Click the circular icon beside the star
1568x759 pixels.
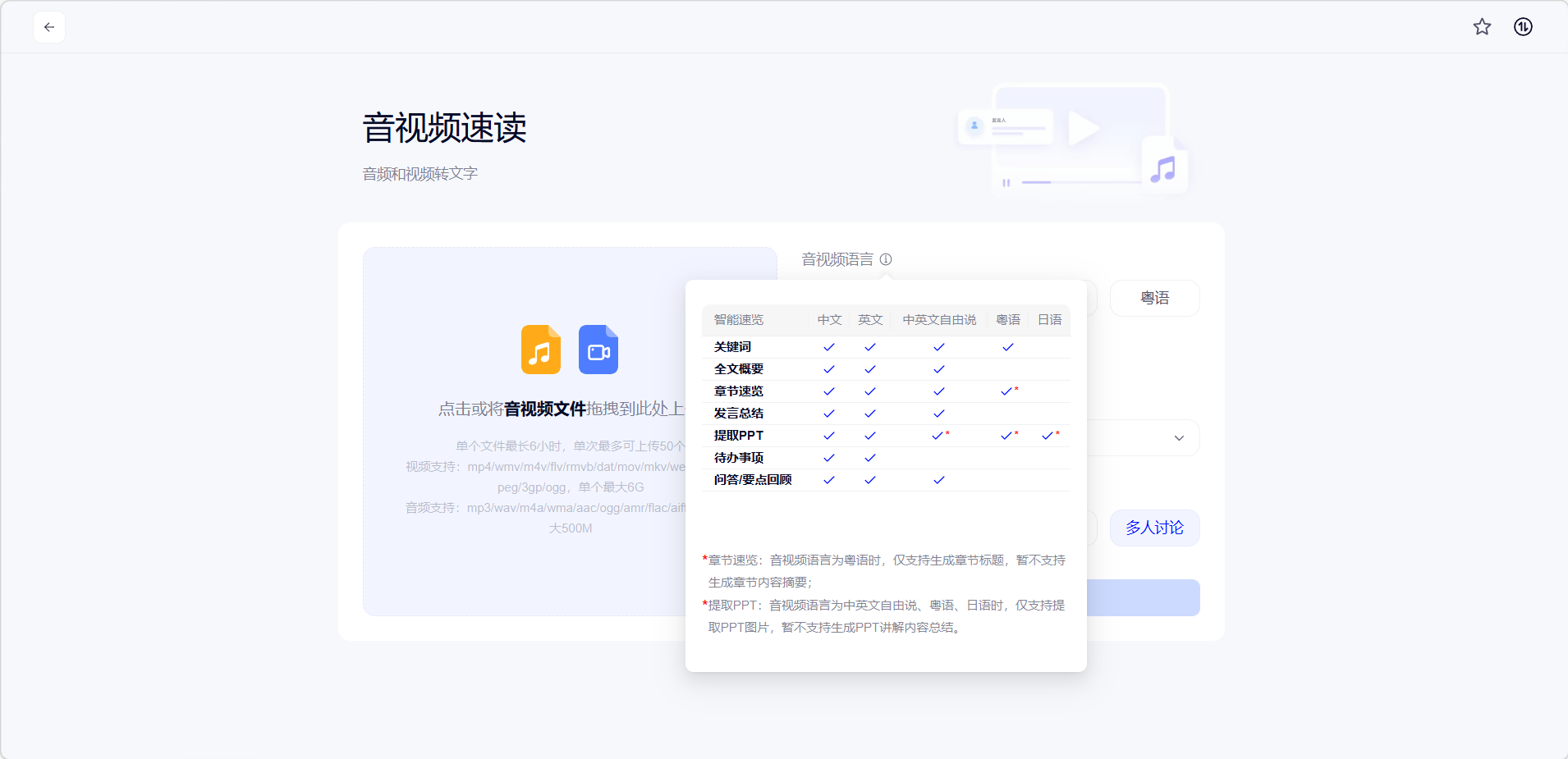1523,27
